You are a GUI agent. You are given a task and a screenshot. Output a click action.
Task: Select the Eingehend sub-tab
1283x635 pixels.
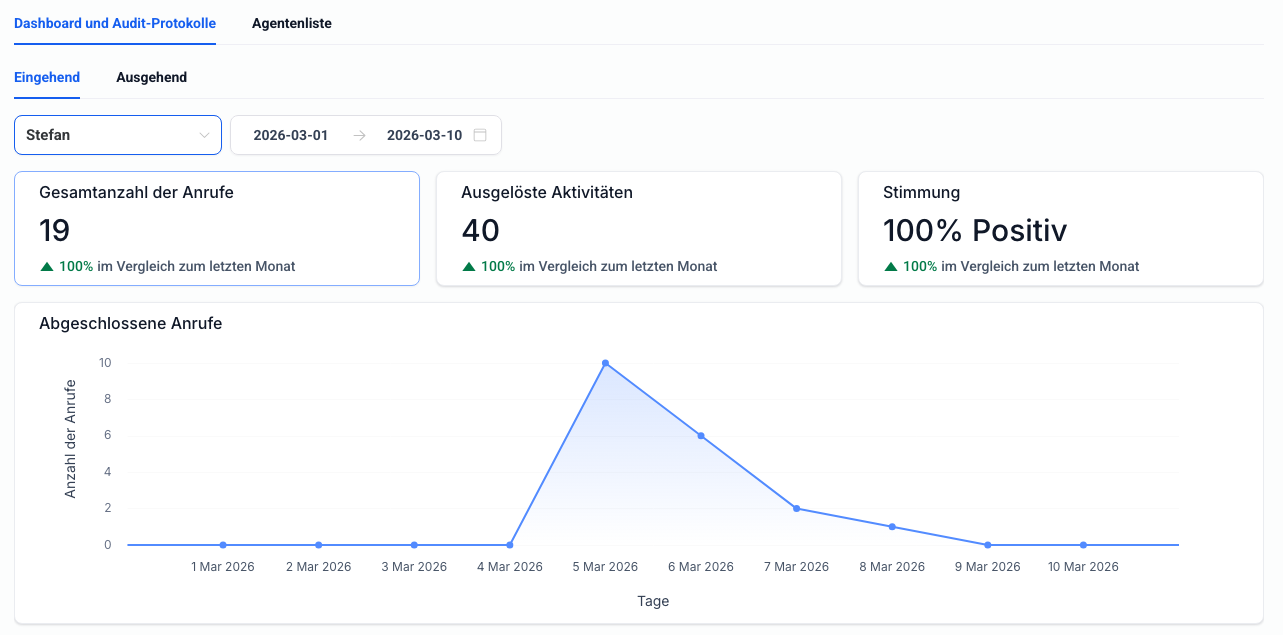pos(47,77)
